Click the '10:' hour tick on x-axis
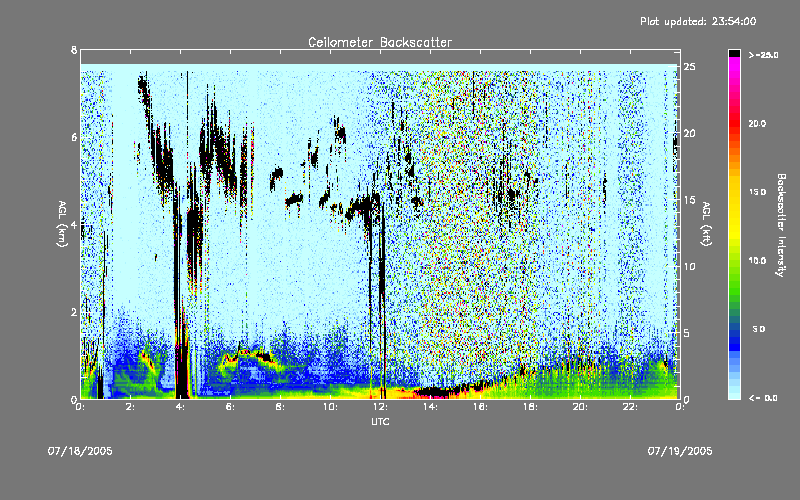 (330, 407)
